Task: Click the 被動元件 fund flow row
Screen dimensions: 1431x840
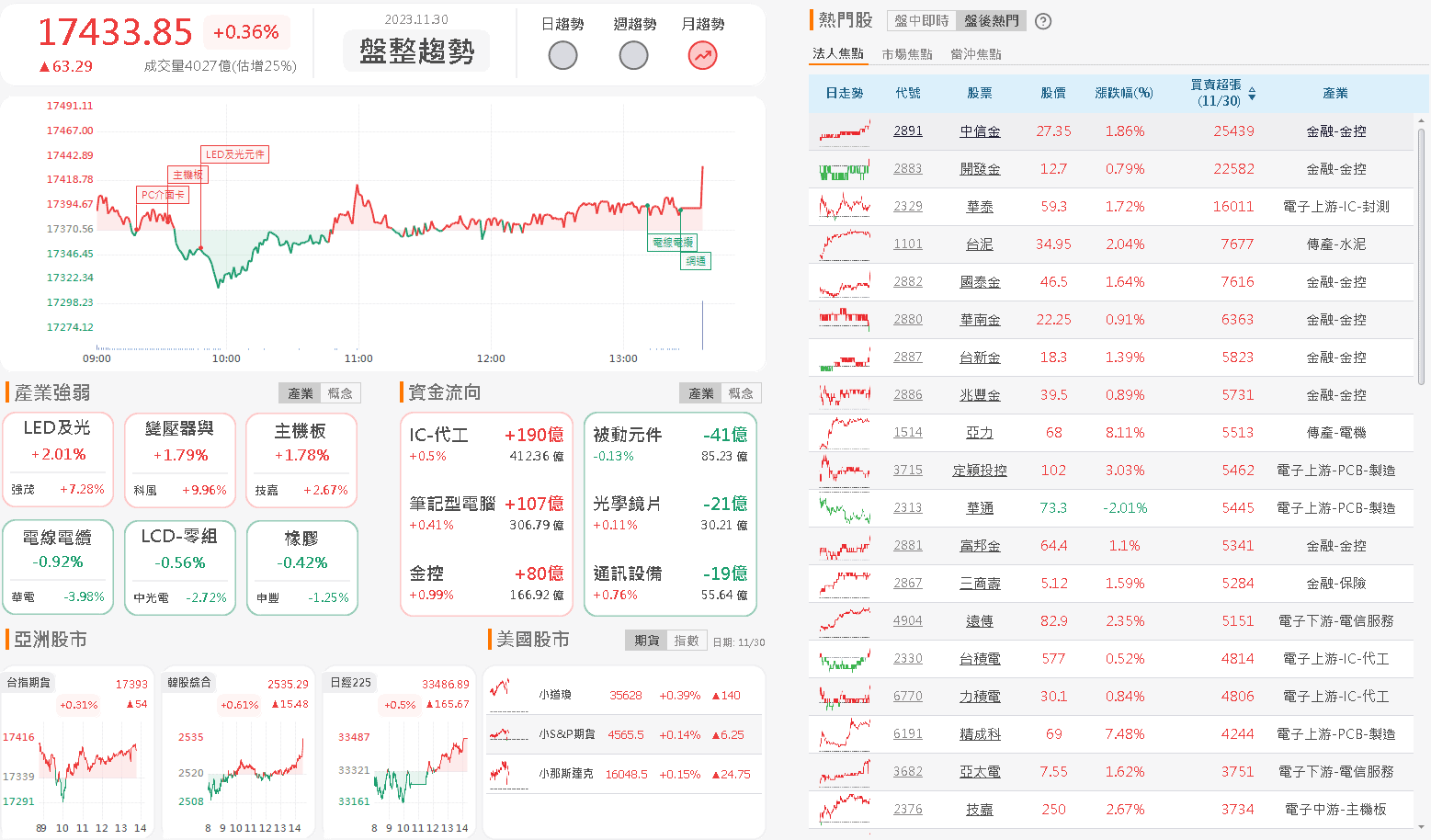Action: (670, 443)
